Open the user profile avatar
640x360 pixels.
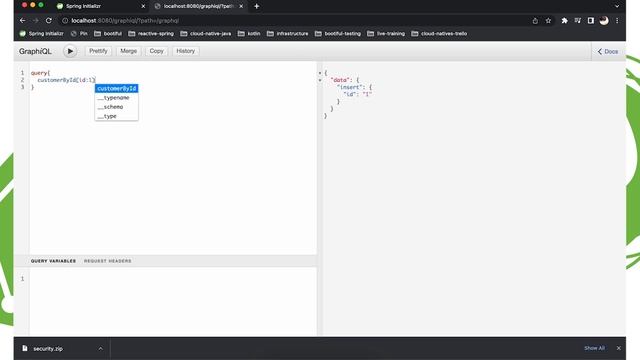604,20
